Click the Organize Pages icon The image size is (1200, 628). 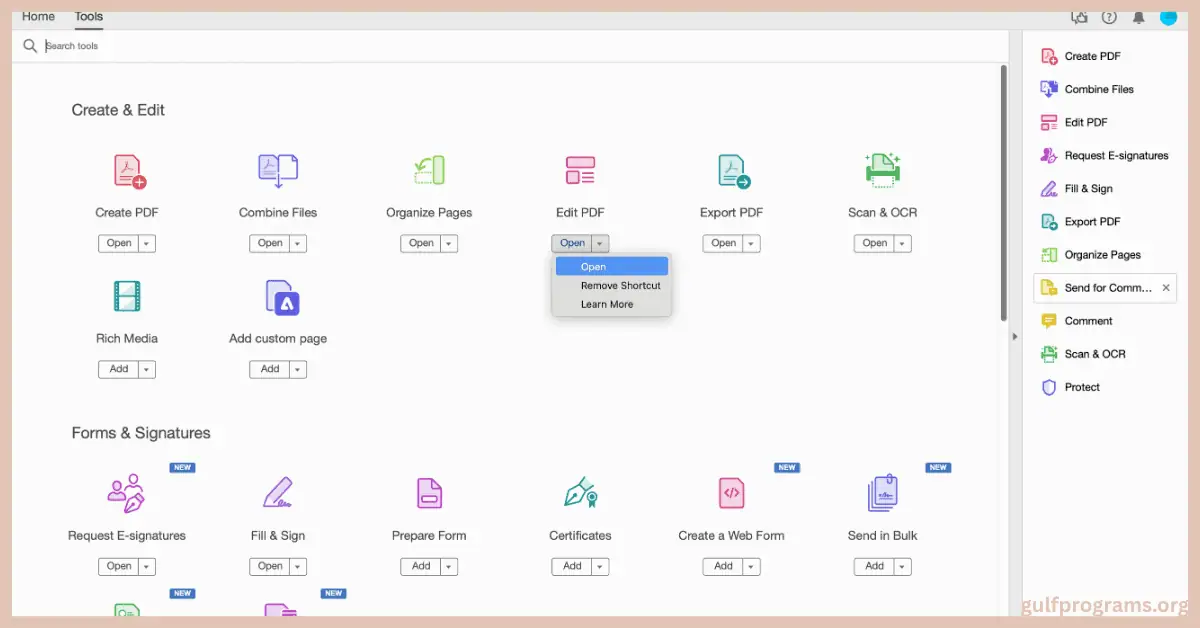(x=428, y=170)
